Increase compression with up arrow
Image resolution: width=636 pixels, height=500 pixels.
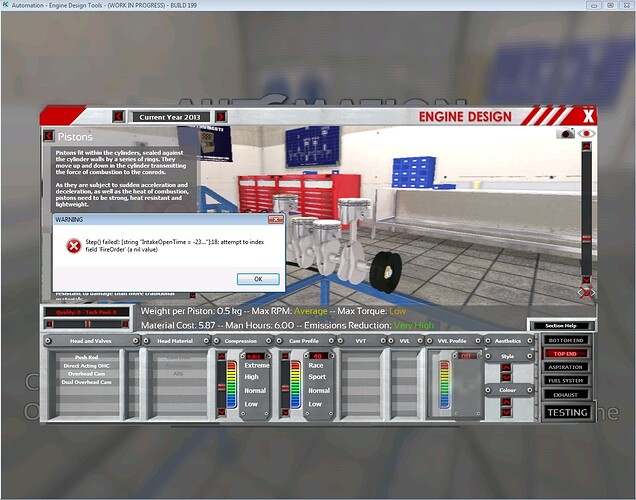(x=221, y=356)
